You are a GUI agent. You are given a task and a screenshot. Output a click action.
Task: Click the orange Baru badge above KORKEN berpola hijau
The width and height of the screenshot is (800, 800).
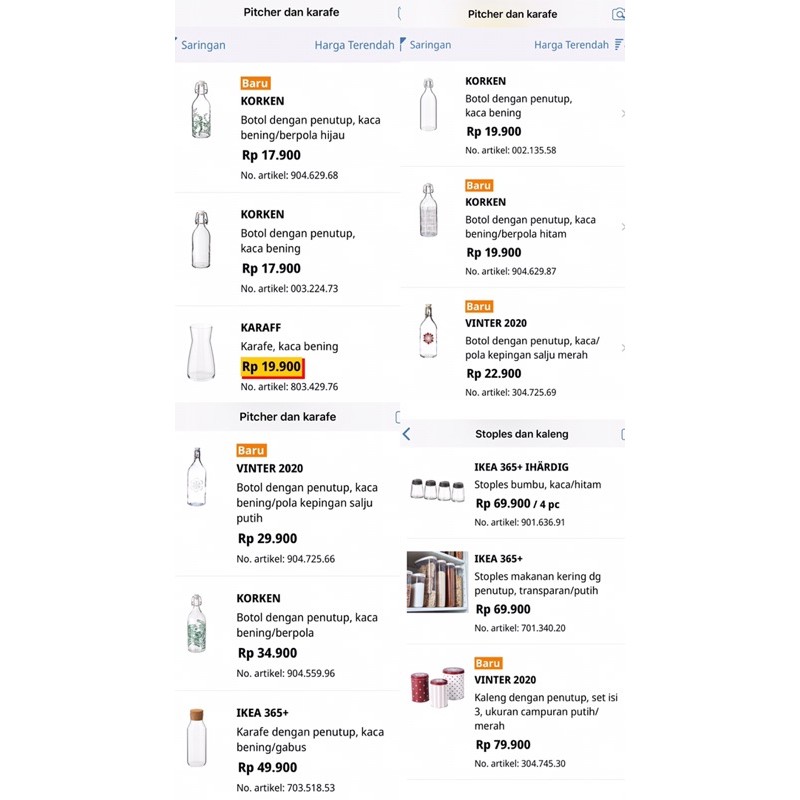pos(255,83)
